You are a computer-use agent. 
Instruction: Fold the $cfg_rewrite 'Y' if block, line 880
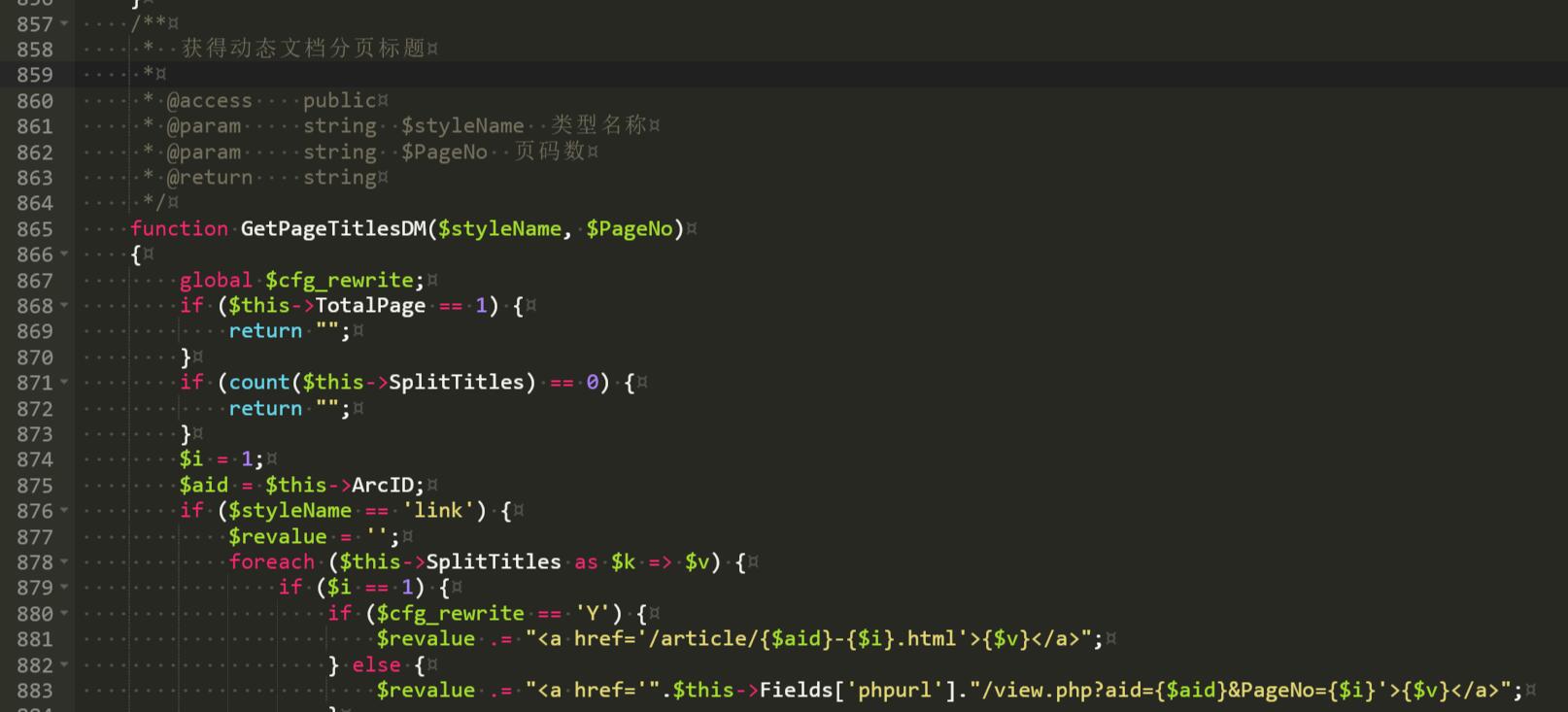pyautogui.click(x=65, y=614)
